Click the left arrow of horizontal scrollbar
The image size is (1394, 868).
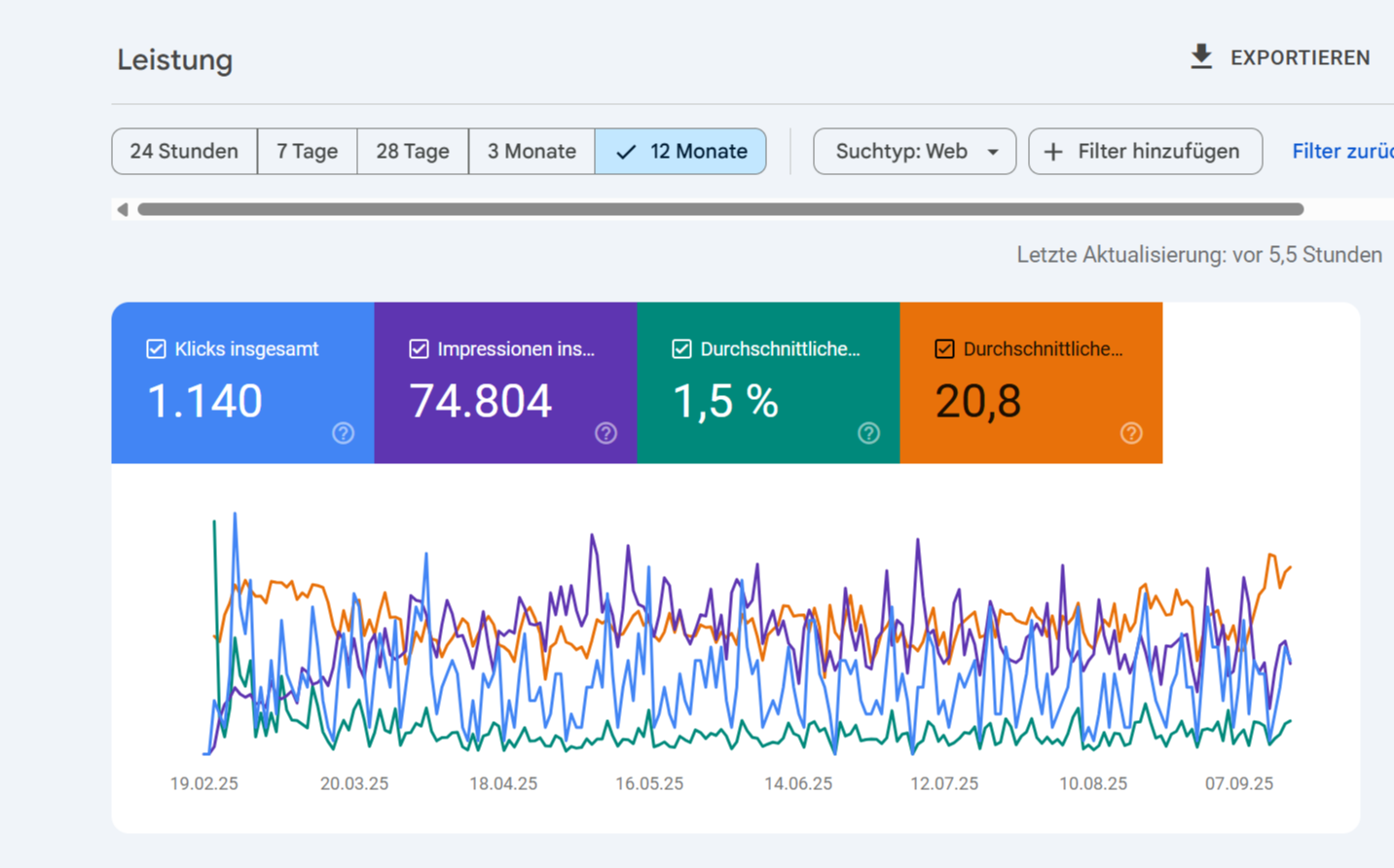123,209
